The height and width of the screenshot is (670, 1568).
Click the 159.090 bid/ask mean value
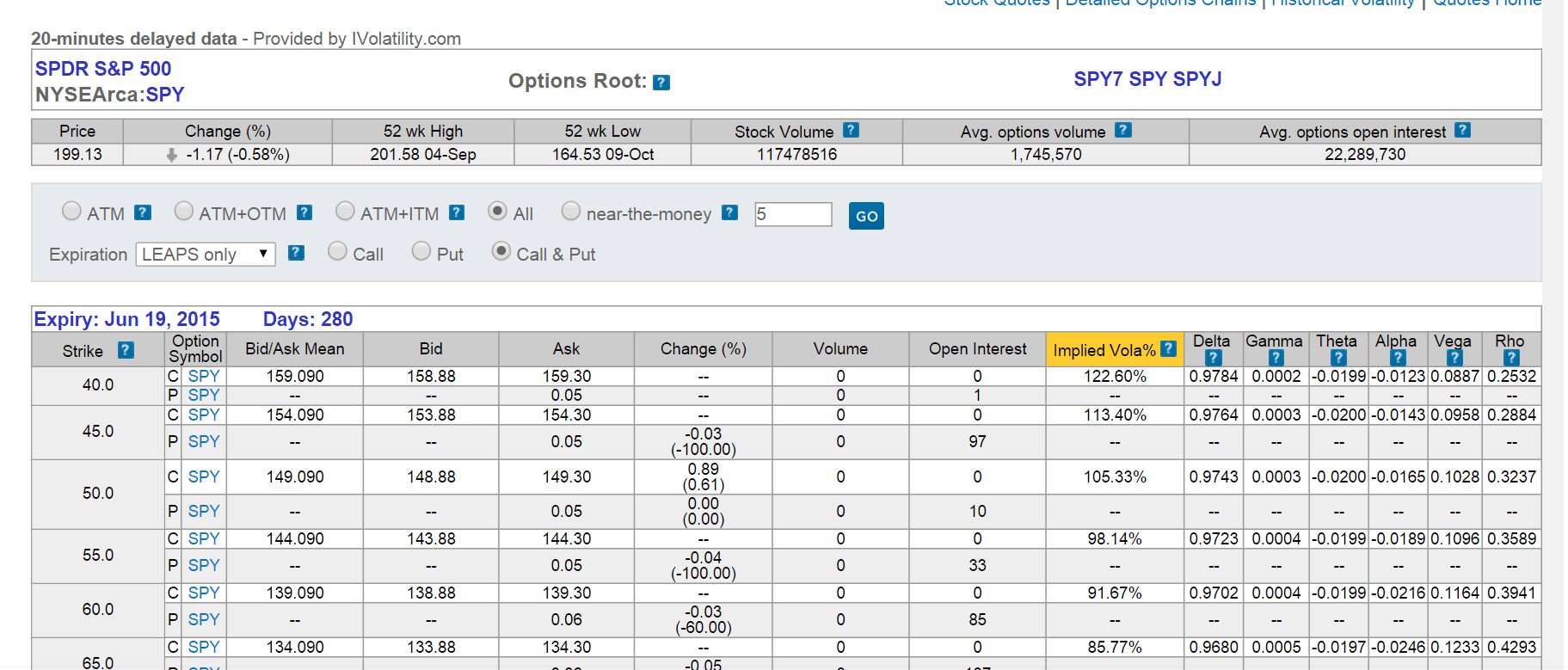point(295,376)
